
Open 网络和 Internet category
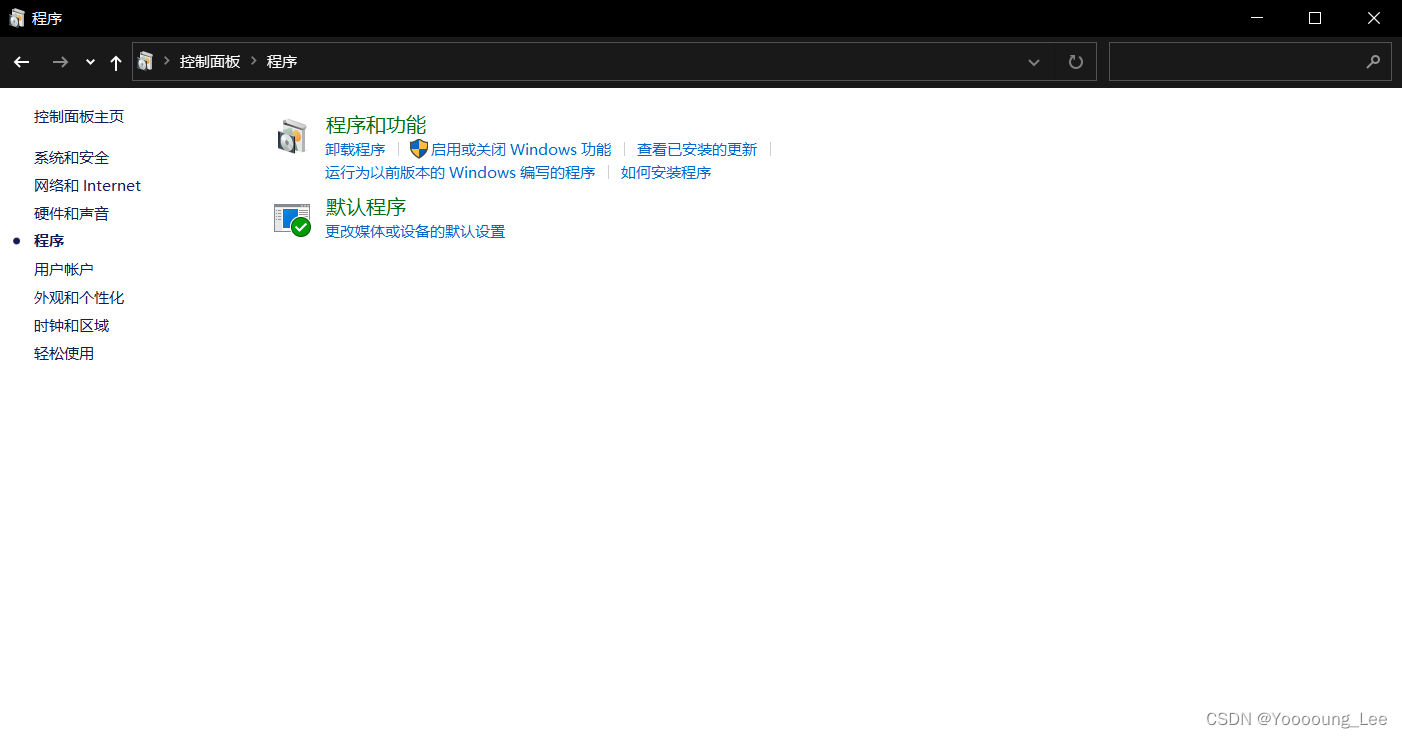click(88, 185)
